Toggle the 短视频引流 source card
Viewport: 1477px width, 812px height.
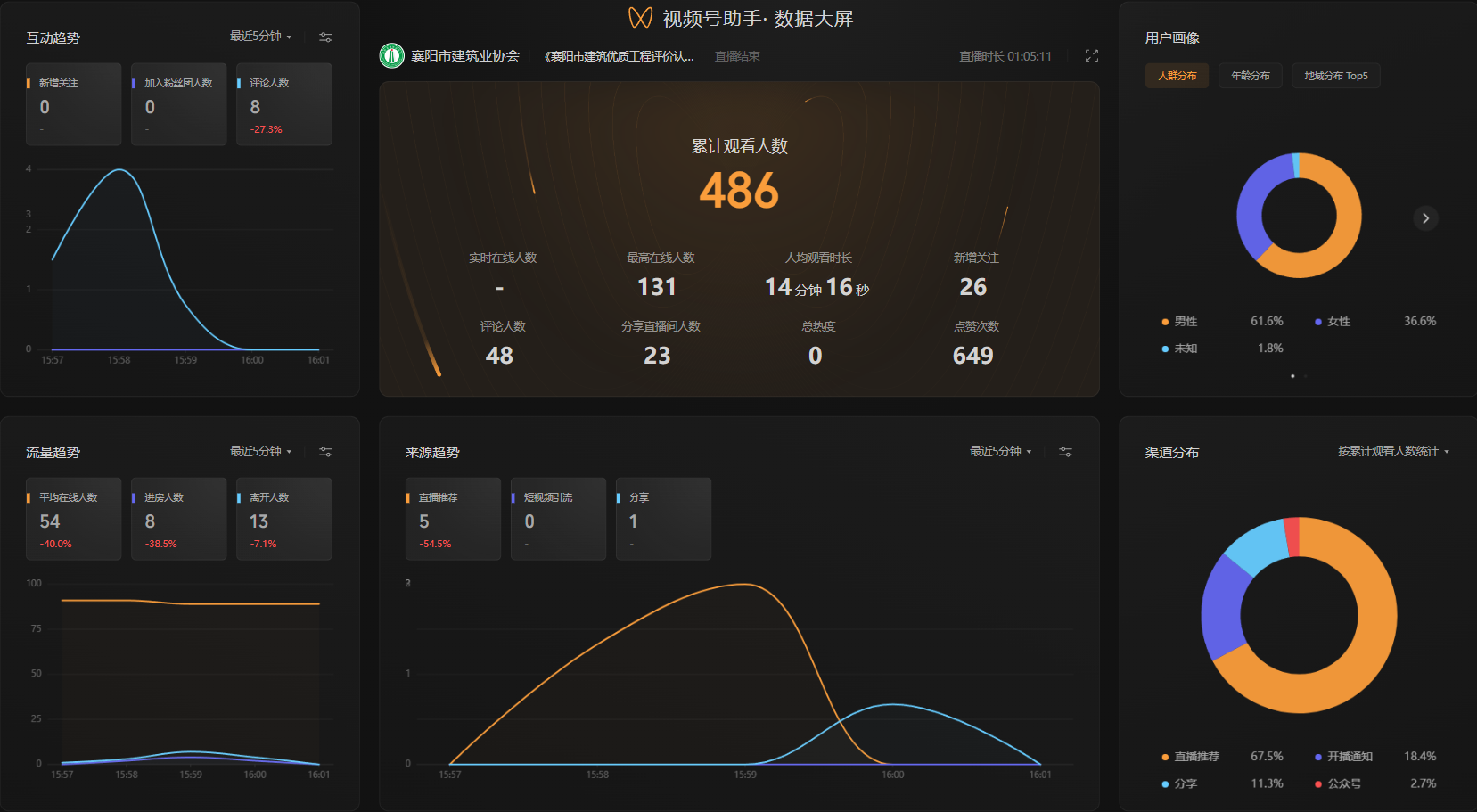pos(558,519)
